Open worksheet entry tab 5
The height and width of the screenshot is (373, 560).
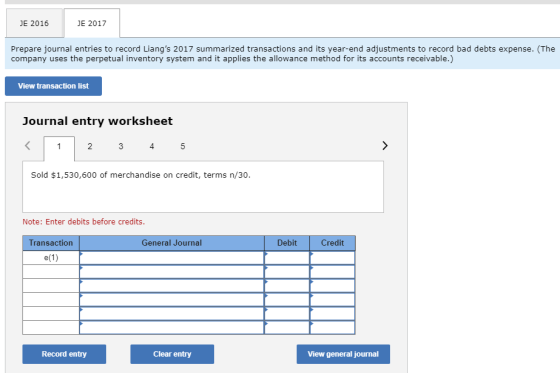pos(182,146)
